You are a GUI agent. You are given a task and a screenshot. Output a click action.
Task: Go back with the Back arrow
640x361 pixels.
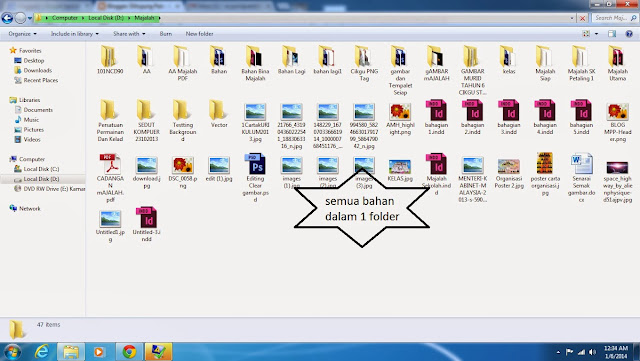click(x=7, y=18)
